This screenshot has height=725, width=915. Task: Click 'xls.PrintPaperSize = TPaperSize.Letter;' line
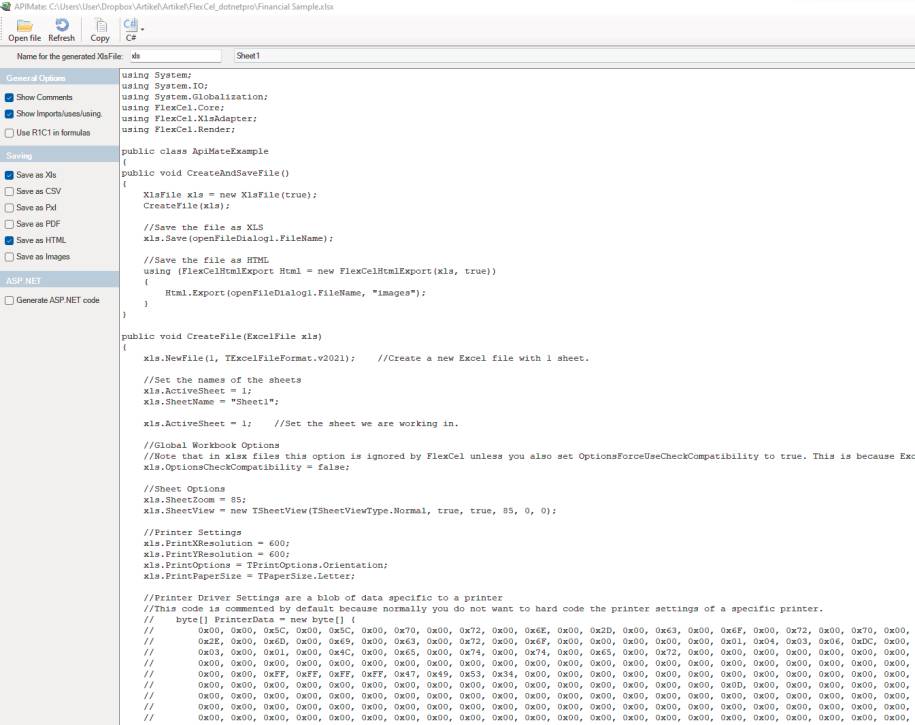click(249, 576)
